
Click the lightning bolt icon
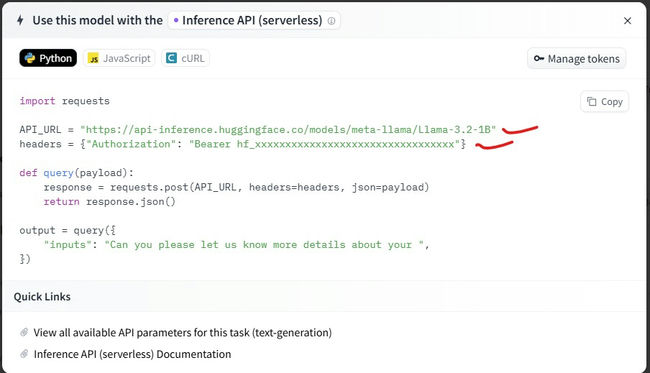point(20,20)
